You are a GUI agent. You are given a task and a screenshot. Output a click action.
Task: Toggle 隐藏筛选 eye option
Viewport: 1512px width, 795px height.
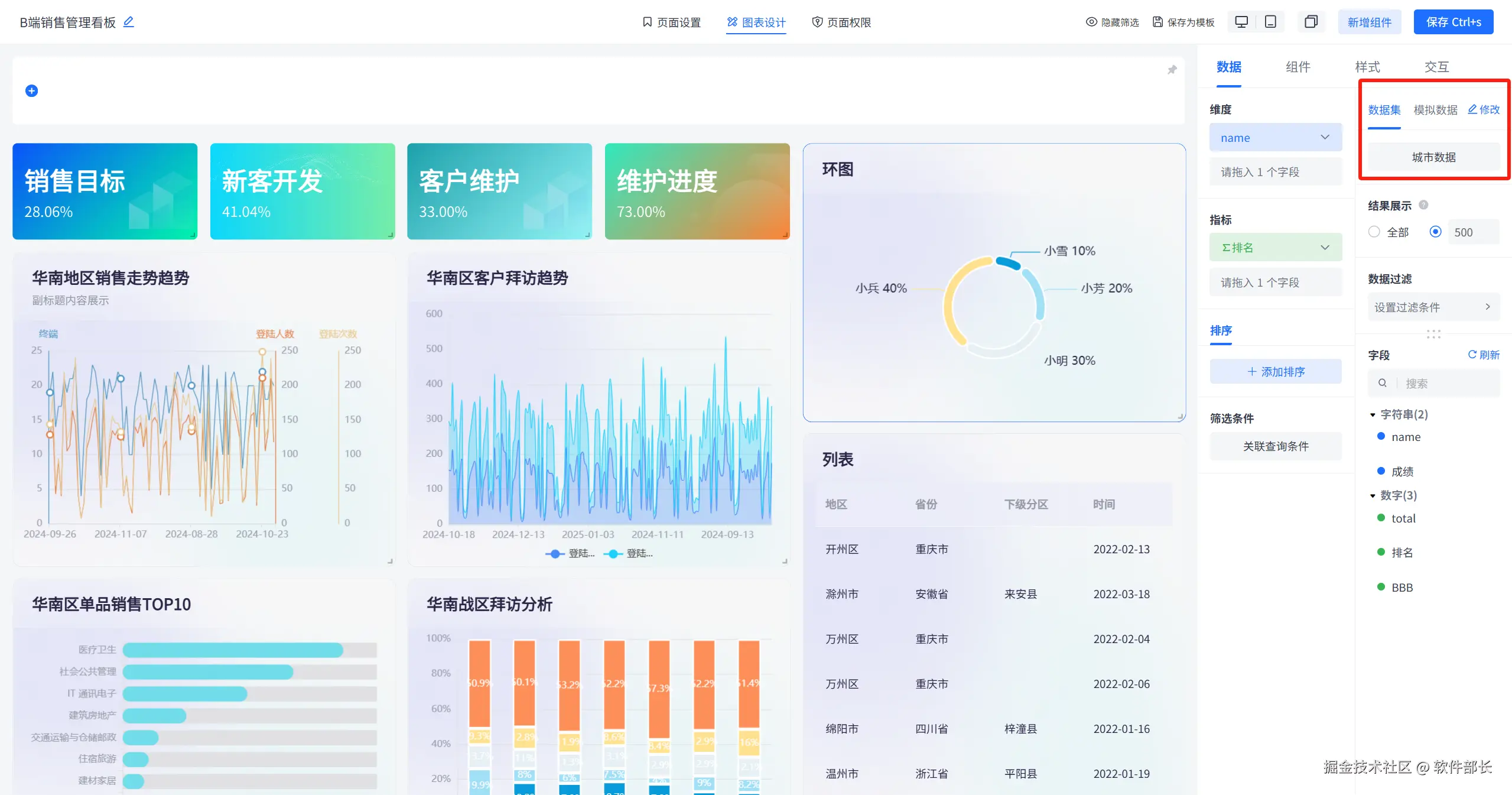[x=1112, y=22]
